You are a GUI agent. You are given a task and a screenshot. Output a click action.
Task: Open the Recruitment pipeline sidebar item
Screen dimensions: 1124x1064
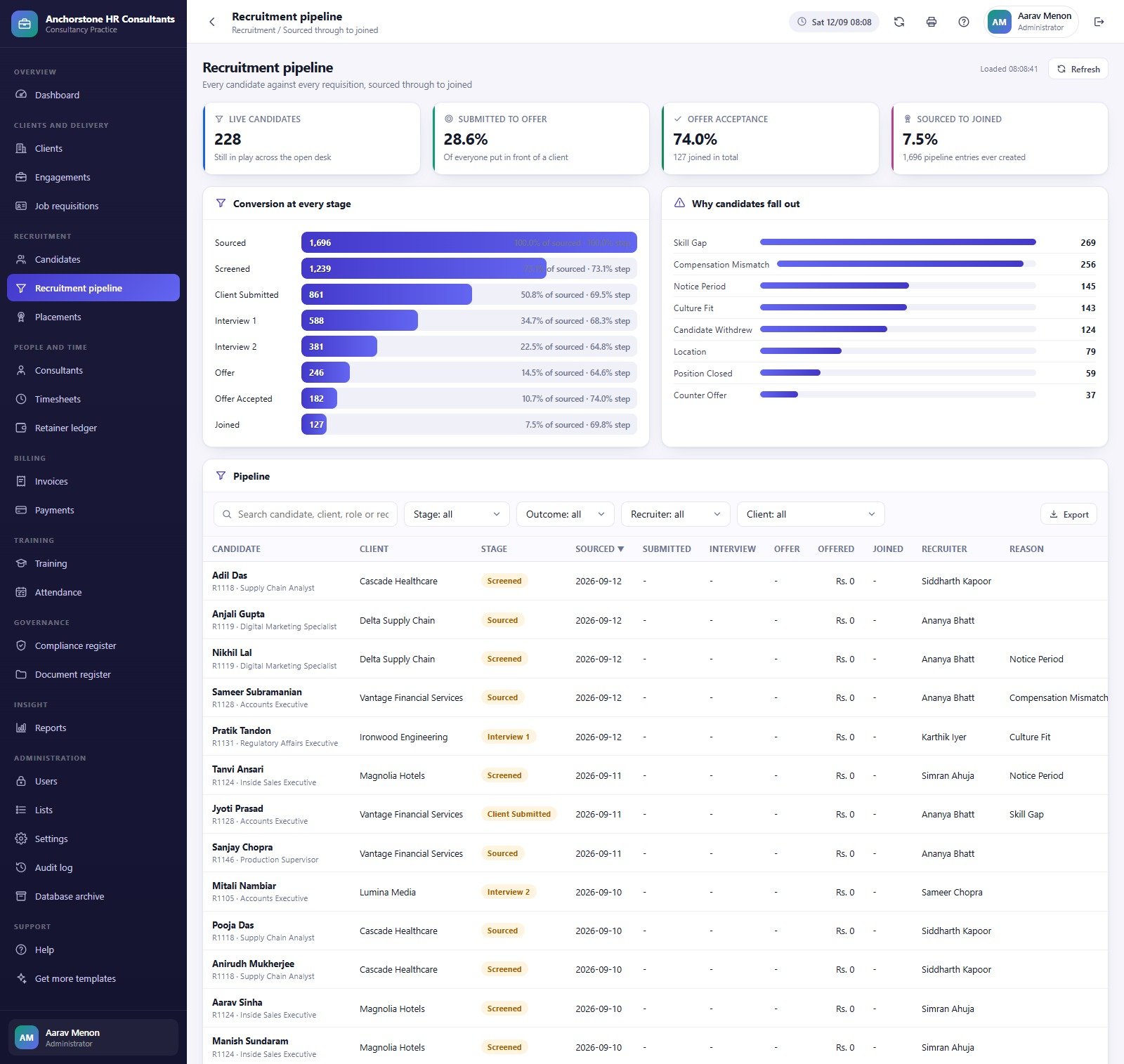pos(93,288)
